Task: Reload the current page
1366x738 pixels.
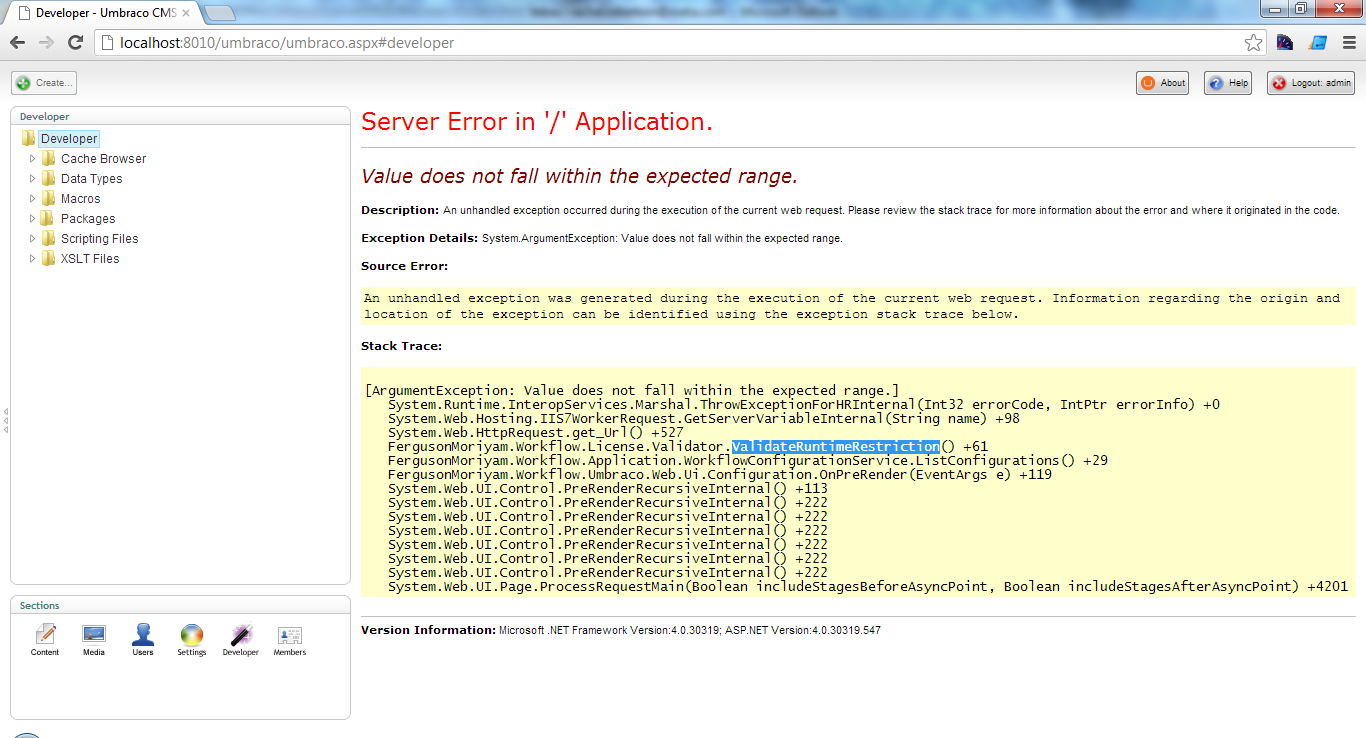Action: coord(75,43)
